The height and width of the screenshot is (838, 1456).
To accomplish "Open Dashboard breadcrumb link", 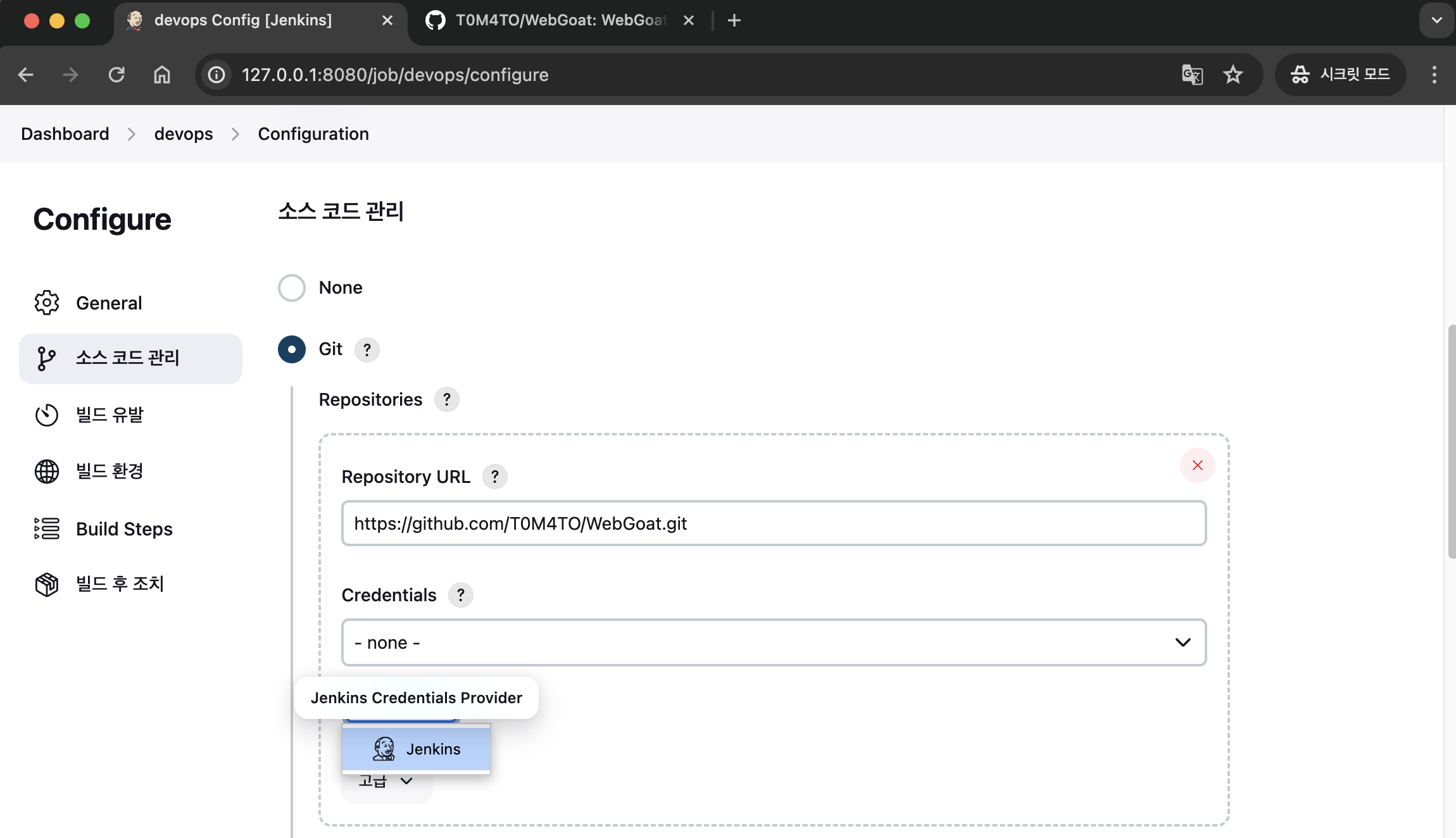I will (65, 134).
